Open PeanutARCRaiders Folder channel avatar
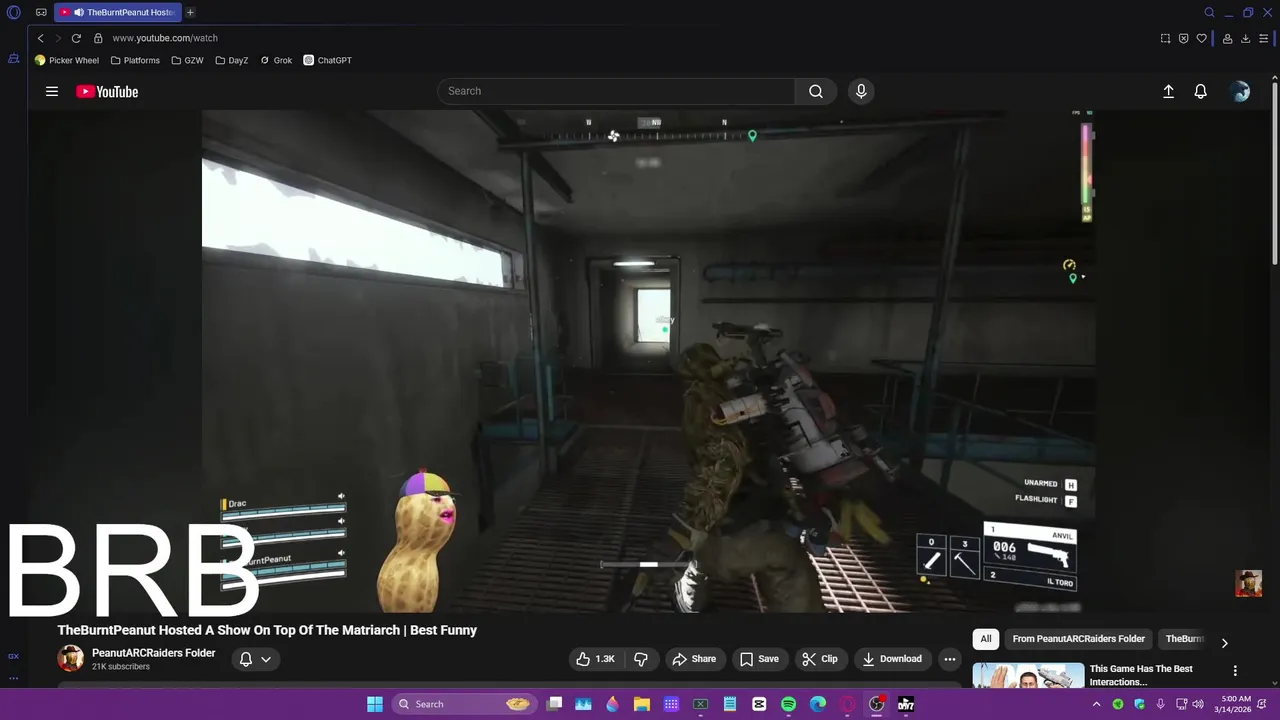The width and height of the screenshot is (1280, 720). 70,658
